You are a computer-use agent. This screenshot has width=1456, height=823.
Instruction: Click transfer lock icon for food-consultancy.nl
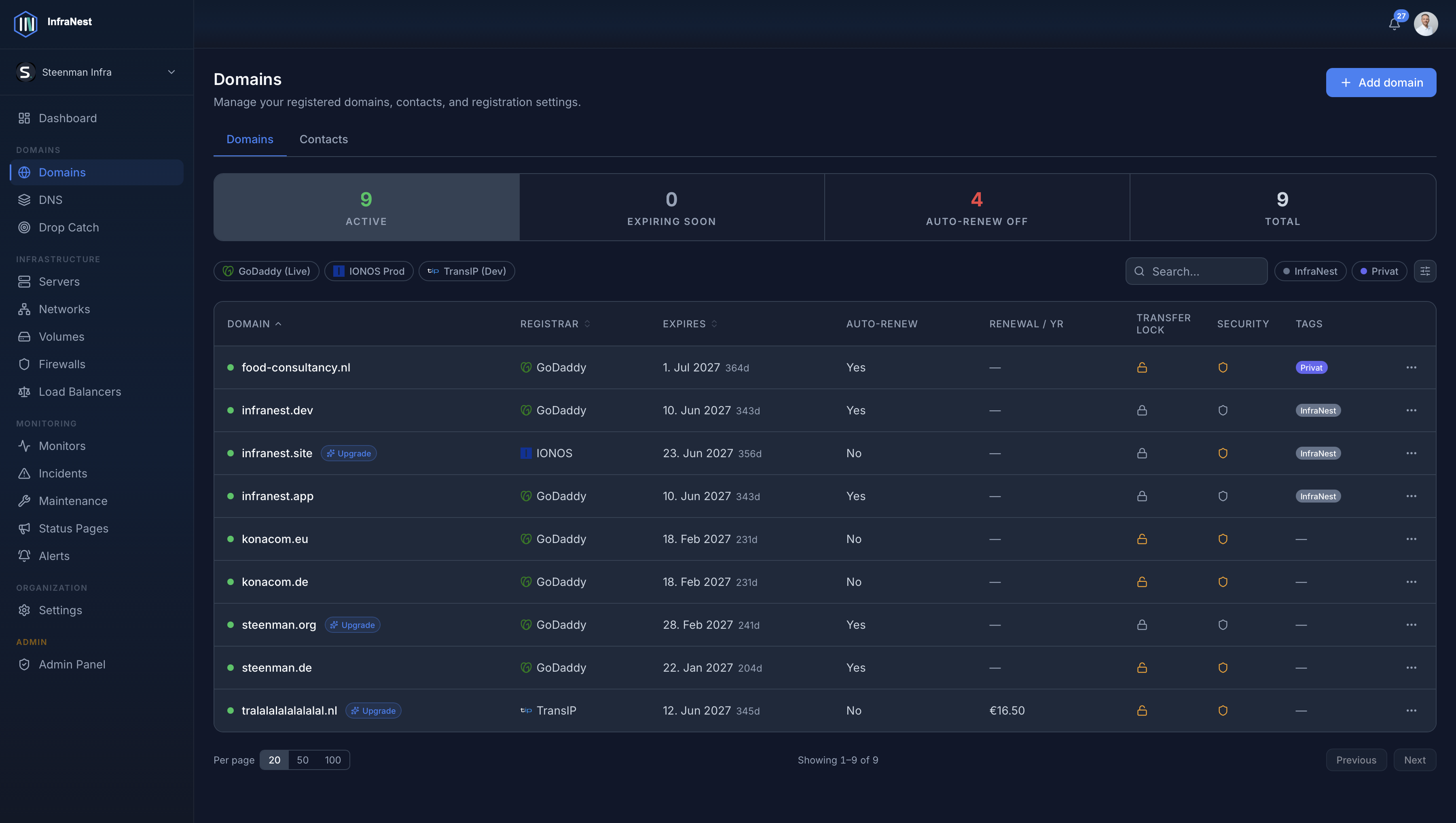pyautogui.click(x=1142, y=368)
